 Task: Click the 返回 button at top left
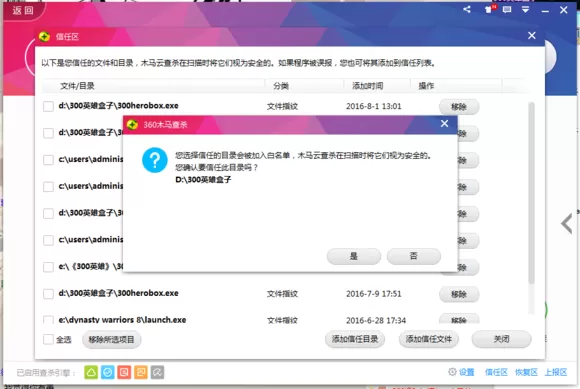[x=23, y=10]
